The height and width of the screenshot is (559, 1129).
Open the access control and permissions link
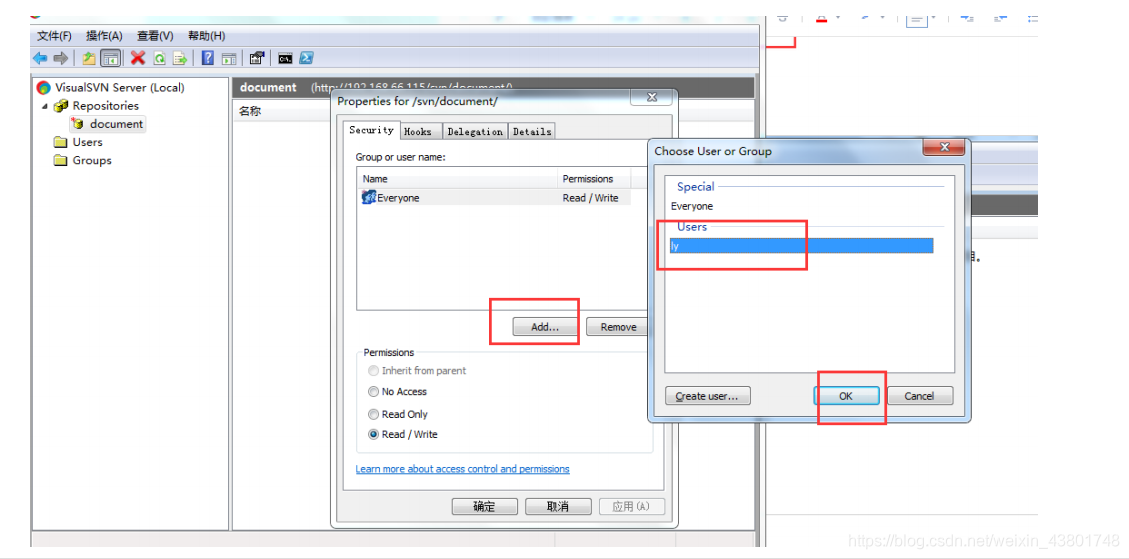462,469
